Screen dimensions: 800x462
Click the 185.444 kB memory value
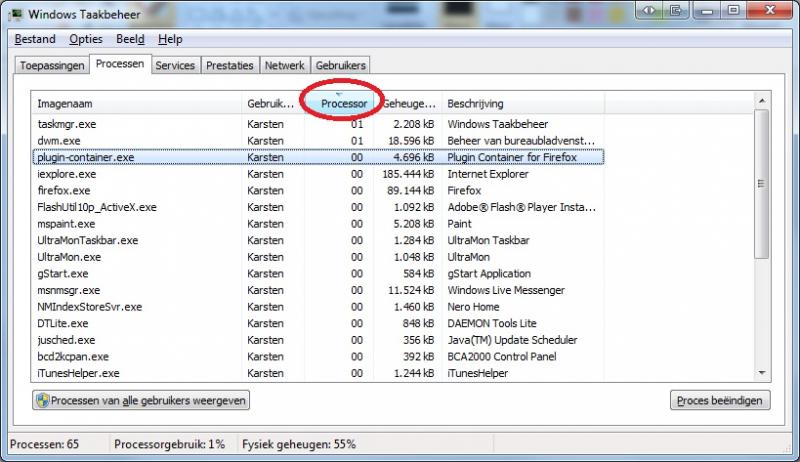(x=408, y=174)
